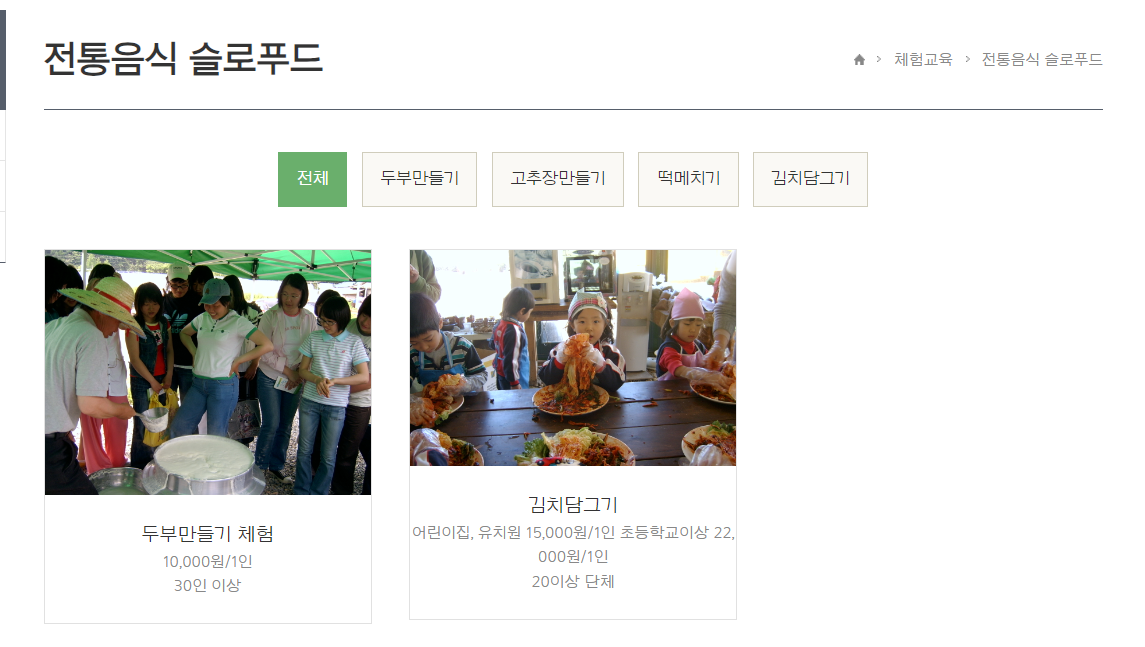
Task: Click the home icon in breadcrumb
Action: click(x=859, y=60)
